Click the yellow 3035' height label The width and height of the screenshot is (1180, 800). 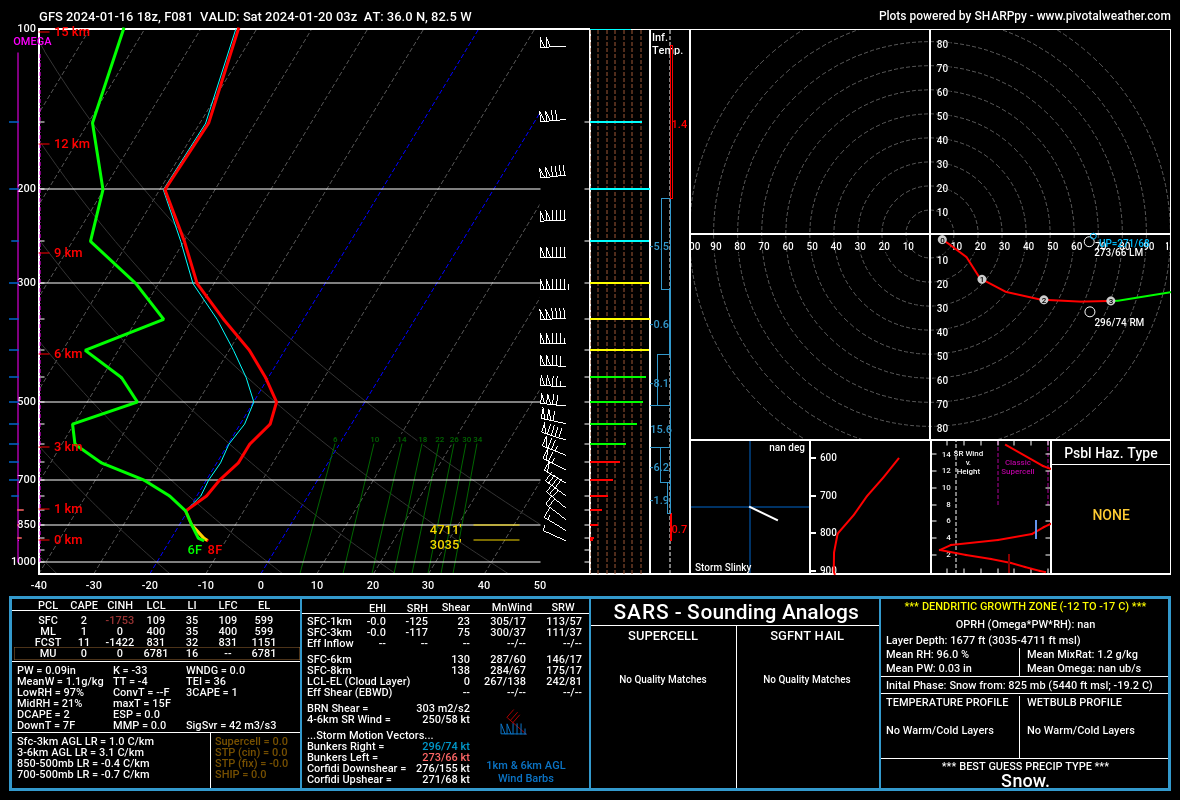445,545
